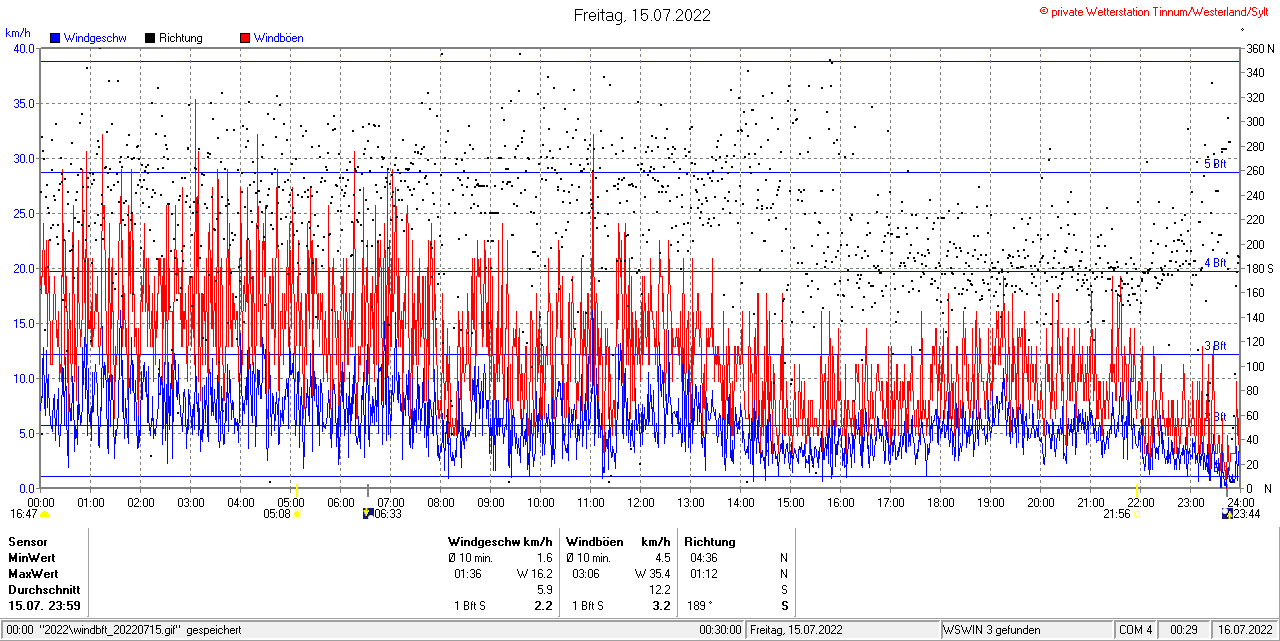Click the 180 S direction axis label
The height and width of the screenshot is (641, 1280).
(x=1259, y=268)
